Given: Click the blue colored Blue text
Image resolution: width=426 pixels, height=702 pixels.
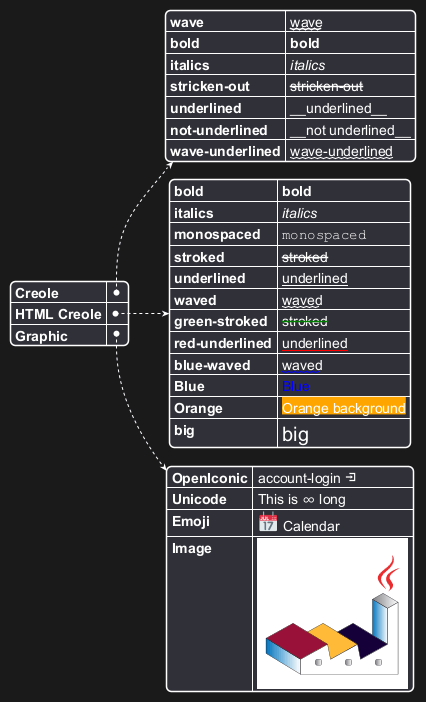Looking at the screenshot, I should (295, 386).
